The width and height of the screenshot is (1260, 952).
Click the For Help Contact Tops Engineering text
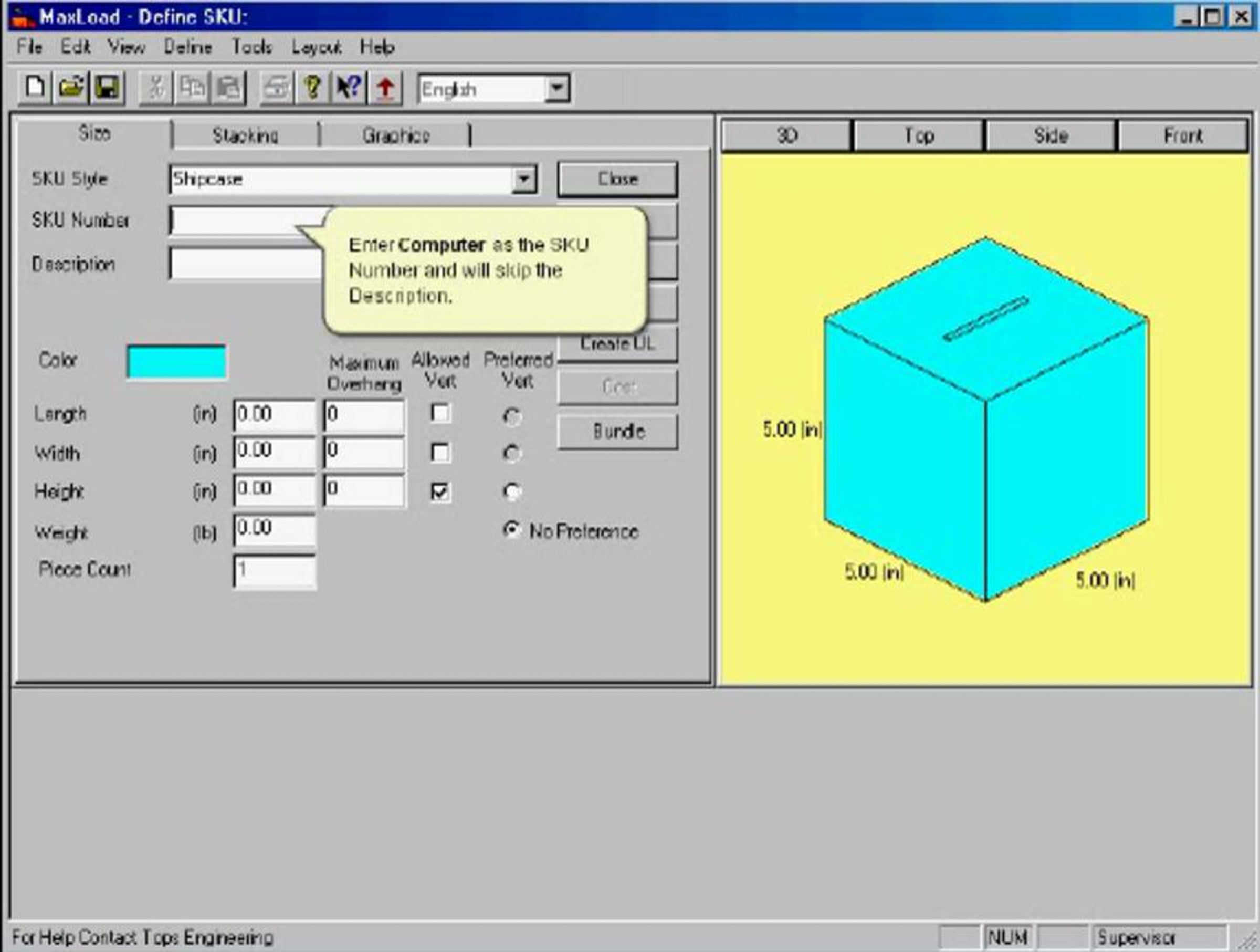142,937
